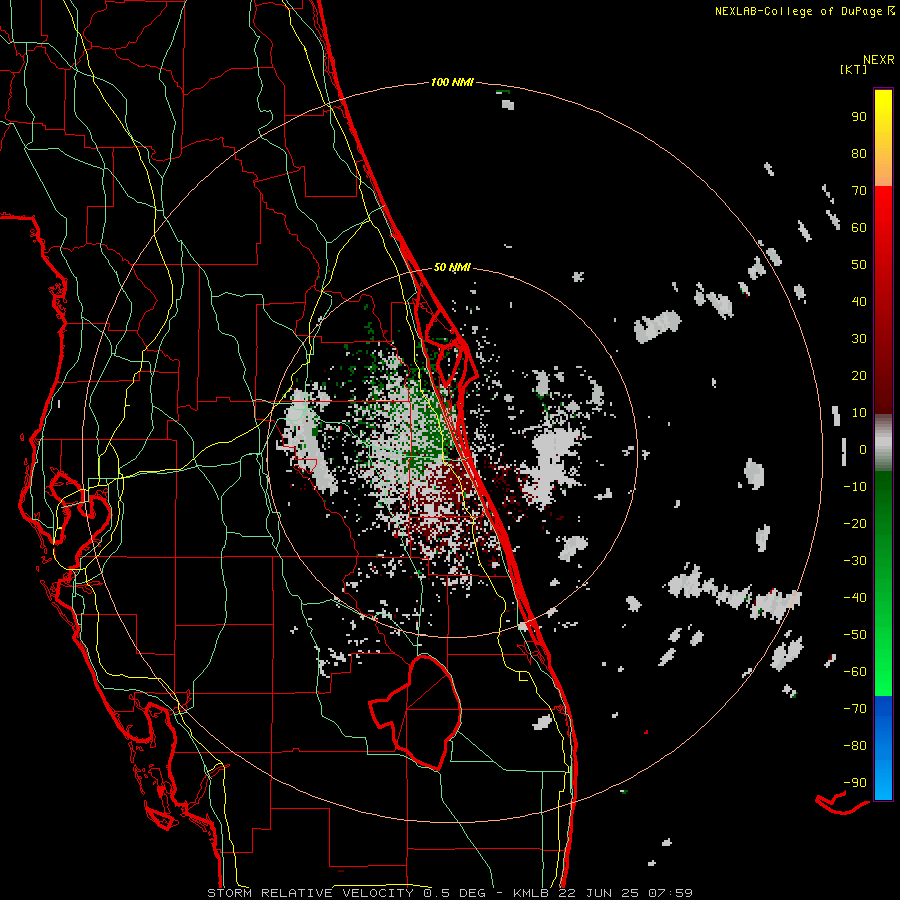Click the positive 20 knot scale value

point(859,376)
